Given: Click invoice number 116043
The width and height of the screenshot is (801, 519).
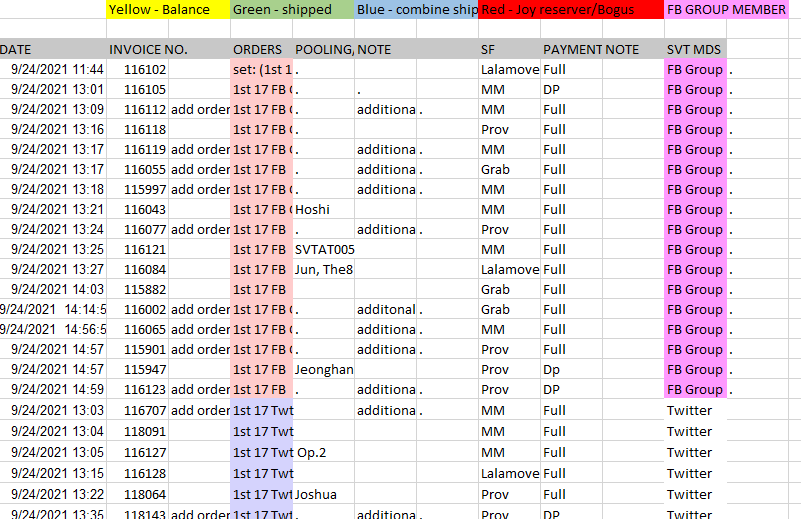Looking at the screenshot, I should [x=137, y=209].
